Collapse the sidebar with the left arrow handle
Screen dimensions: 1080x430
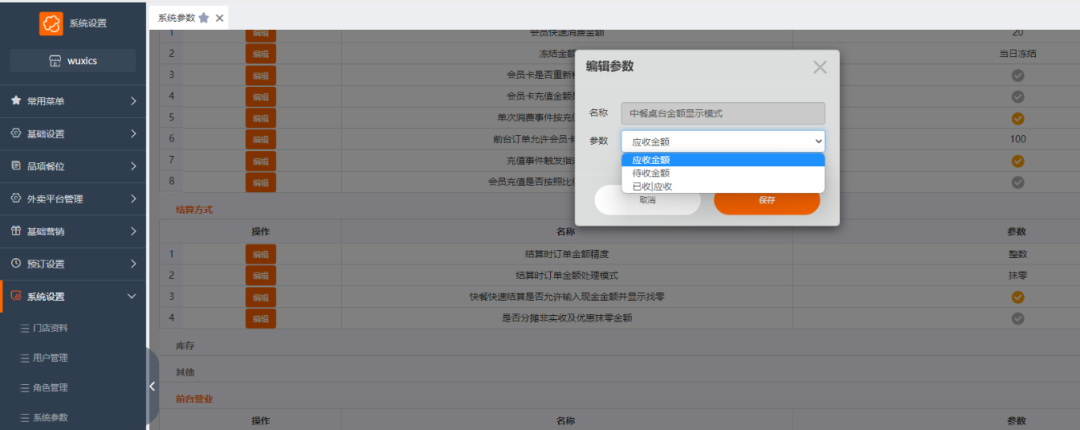click(152, 386)
